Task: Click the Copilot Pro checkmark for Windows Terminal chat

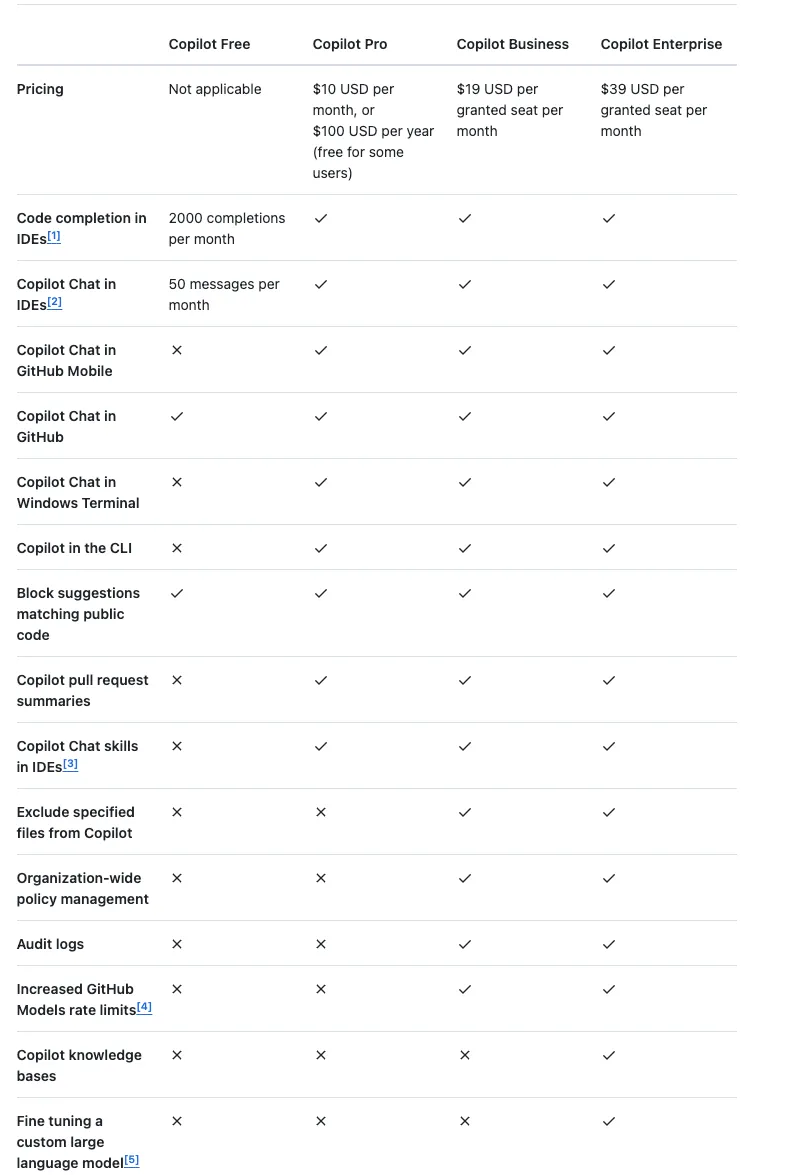Action: tap(321, 483)
